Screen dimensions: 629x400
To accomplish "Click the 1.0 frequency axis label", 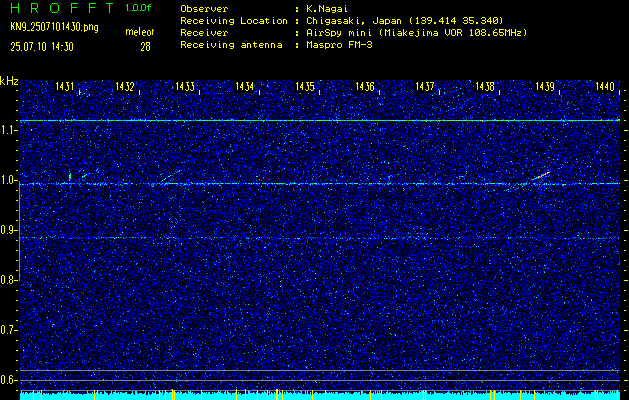I will tap(8, 180).
